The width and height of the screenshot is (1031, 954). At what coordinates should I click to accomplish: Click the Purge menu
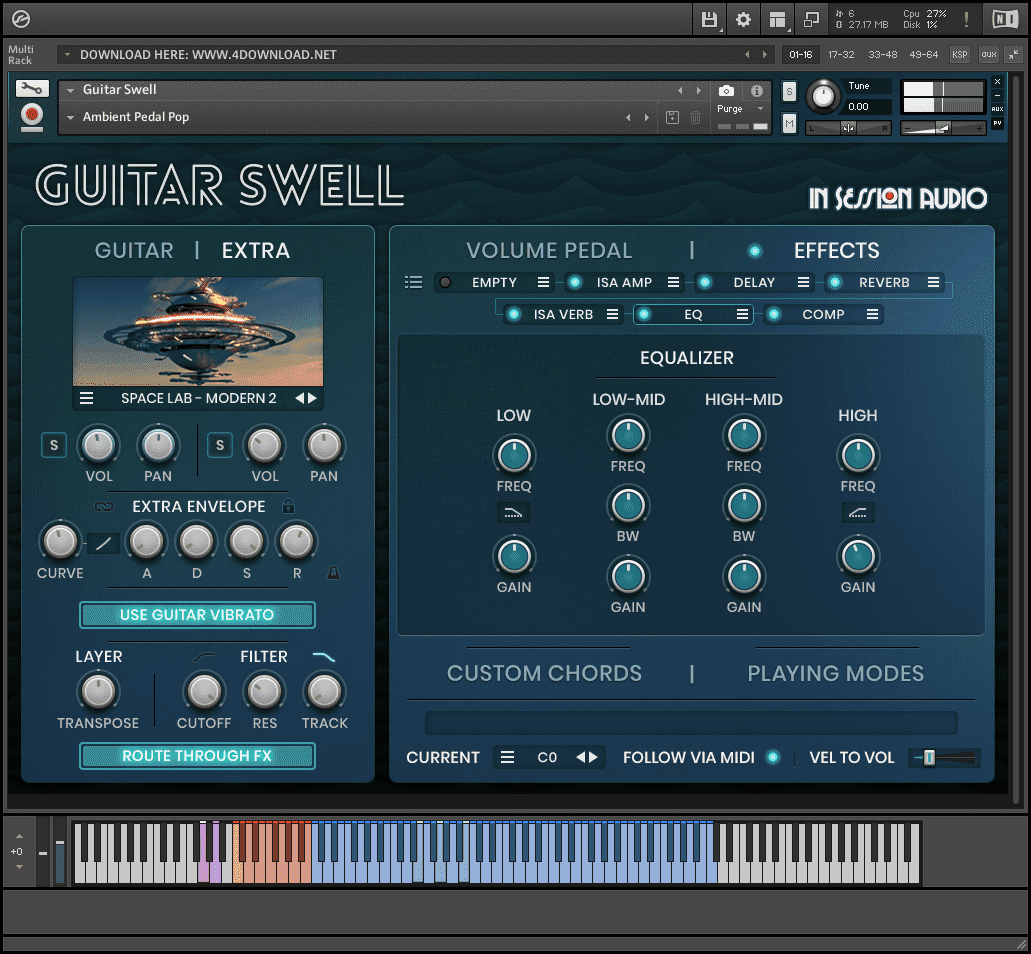click(740, 109)
